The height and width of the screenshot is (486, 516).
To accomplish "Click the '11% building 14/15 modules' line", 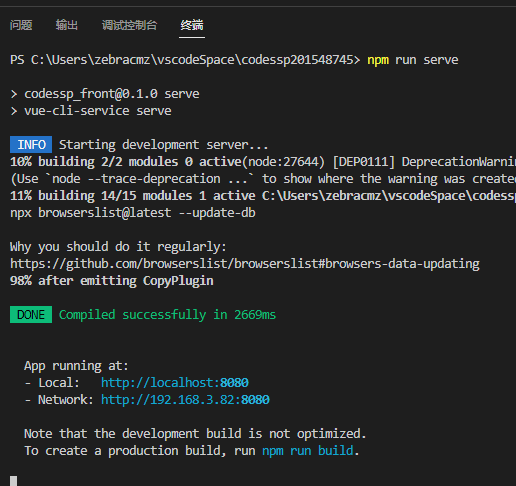I will click(x=263, y=196).
